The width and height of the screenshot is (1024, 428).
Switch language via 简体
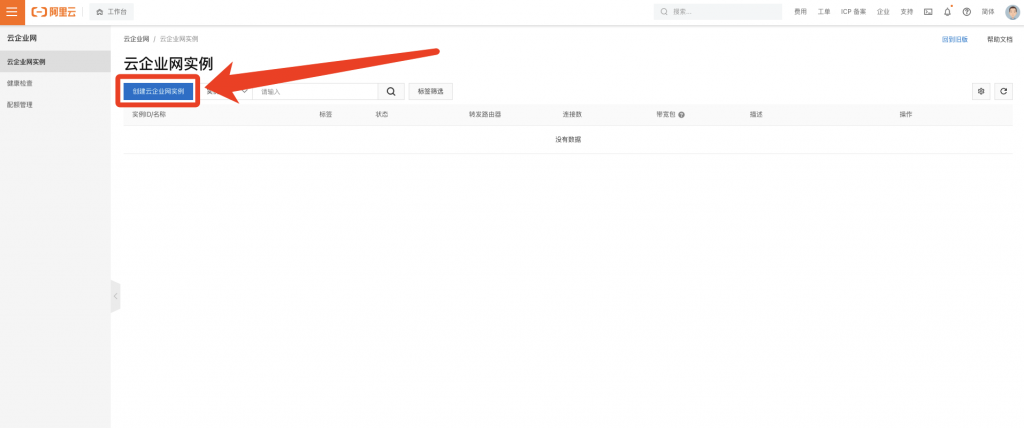pos(987,12)
